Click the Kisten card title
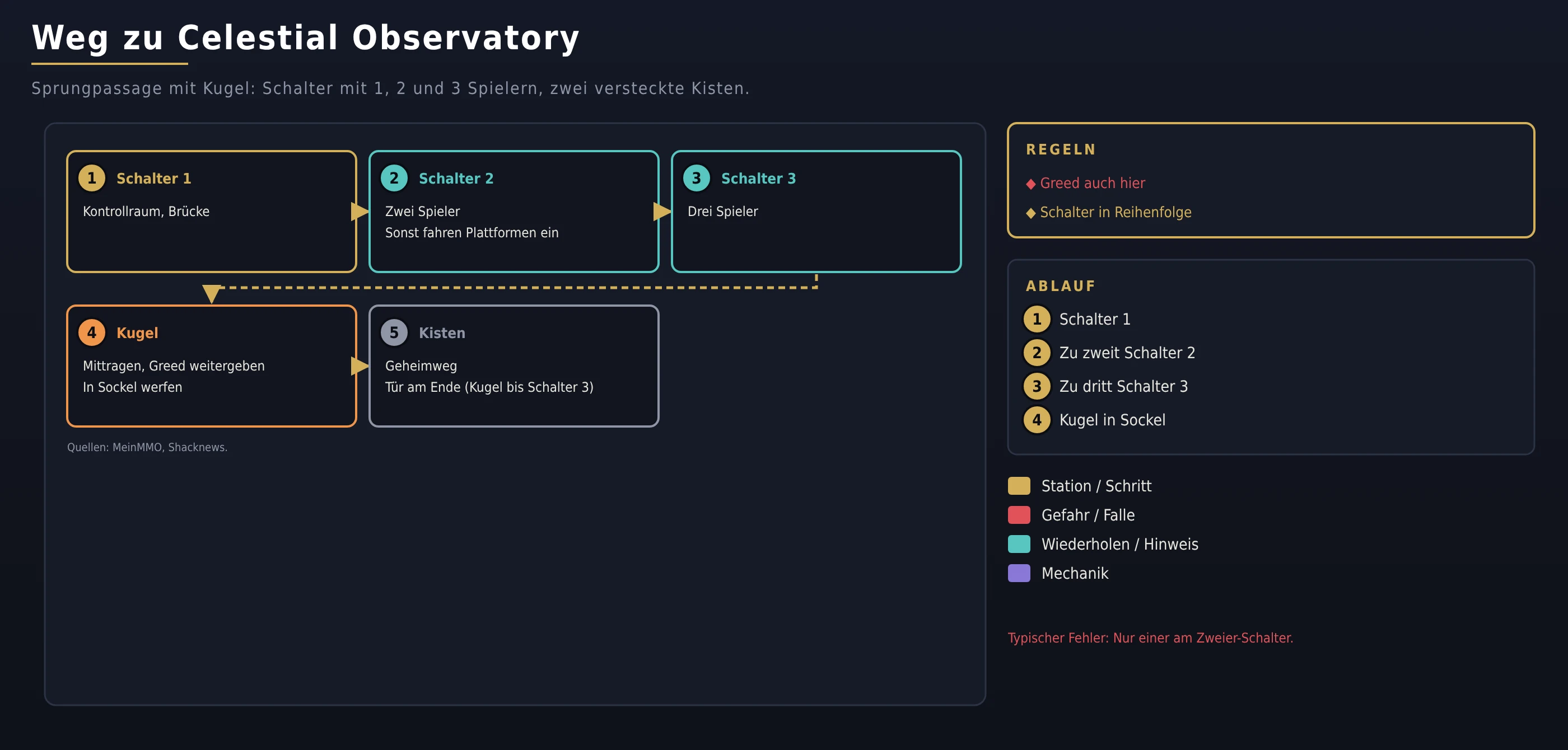This screenshot has height=750, width=1568. click(442, 332)
